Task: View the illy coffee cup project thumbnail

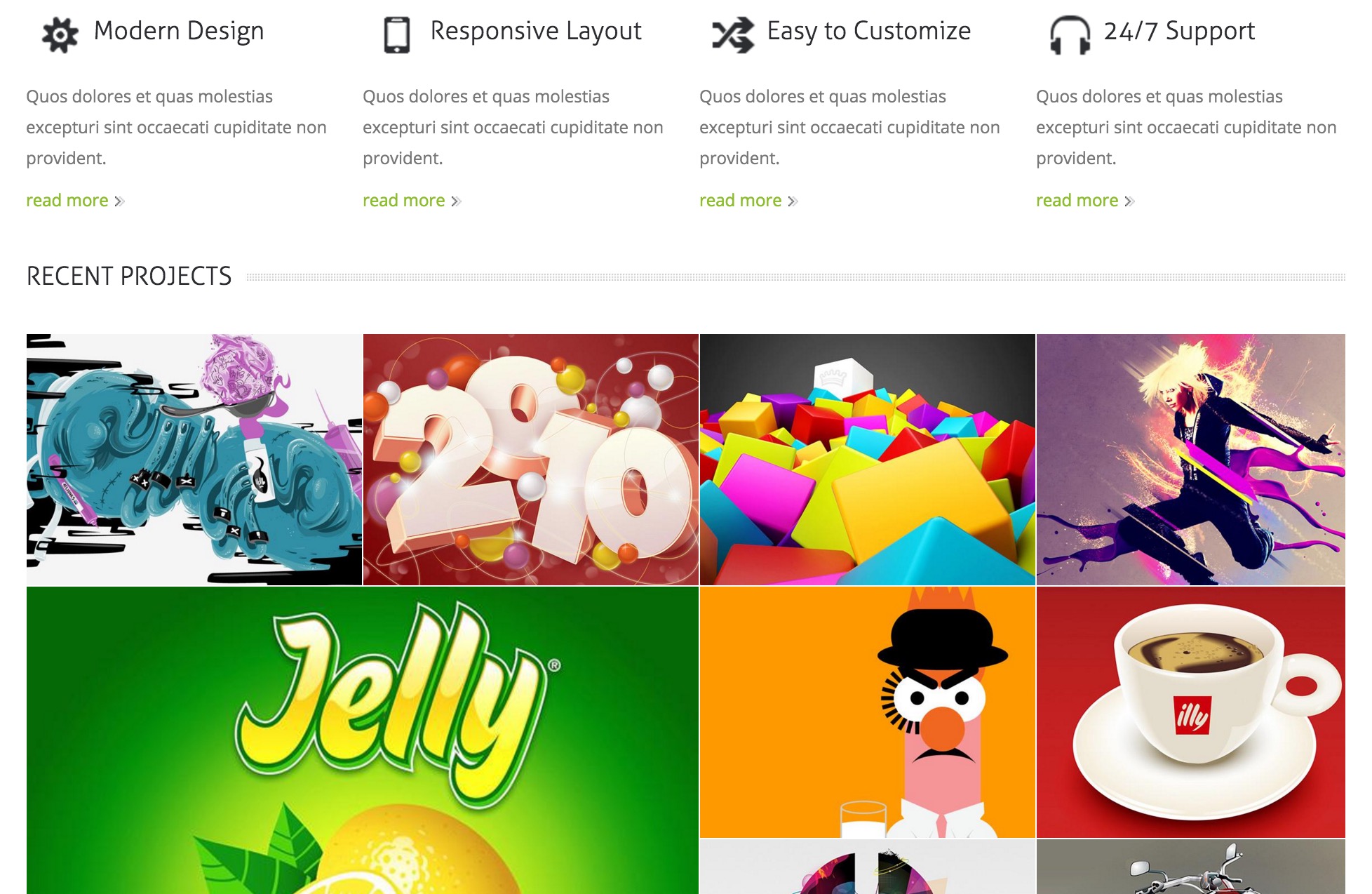Action: tap(1191, 712)
